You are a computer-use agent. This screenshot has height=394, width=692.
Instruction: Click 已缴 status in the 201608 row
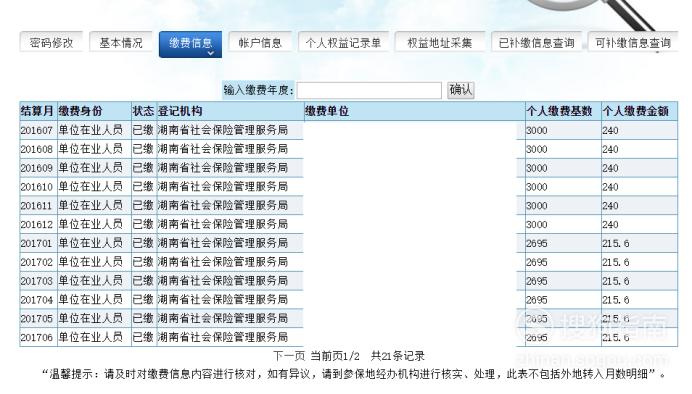click(143, 149)
